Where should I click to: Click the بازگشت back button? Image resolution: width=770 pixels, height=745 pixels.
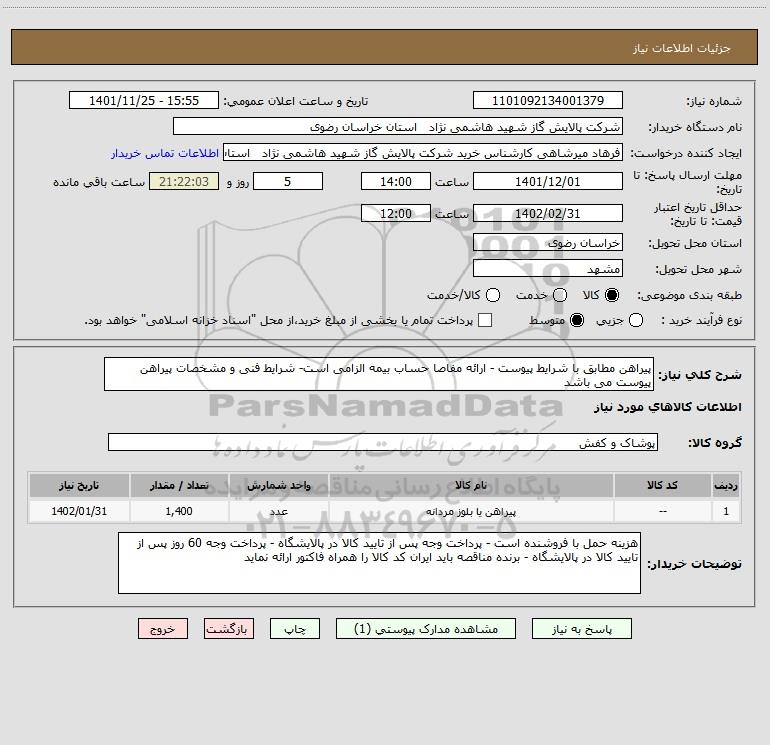click(229, 629)
